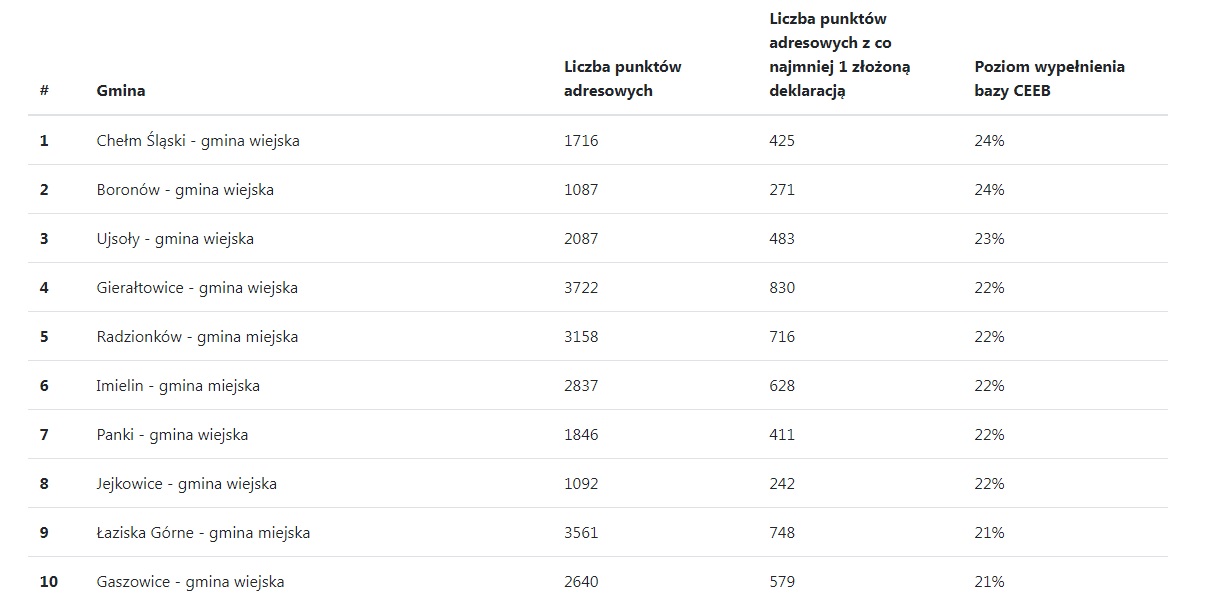Click the 1716 address points value
Viewport: 1217px width, 603px height.
581,141
